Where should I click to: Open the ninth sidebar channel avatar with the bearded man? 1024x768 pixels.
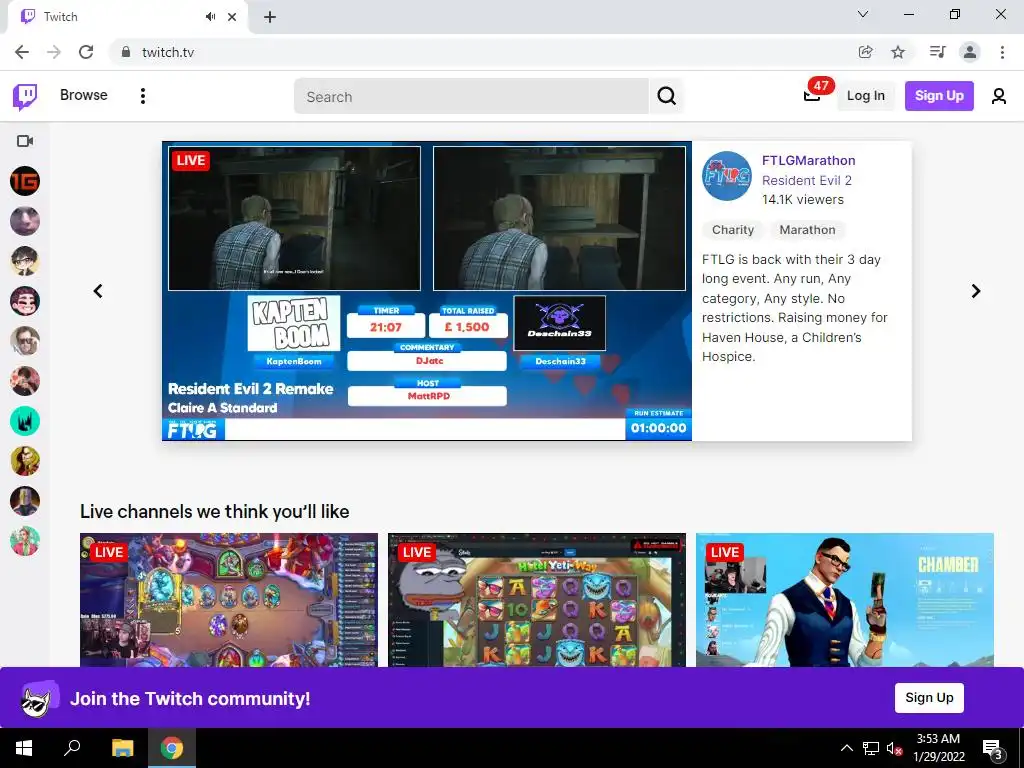(25, 501)
